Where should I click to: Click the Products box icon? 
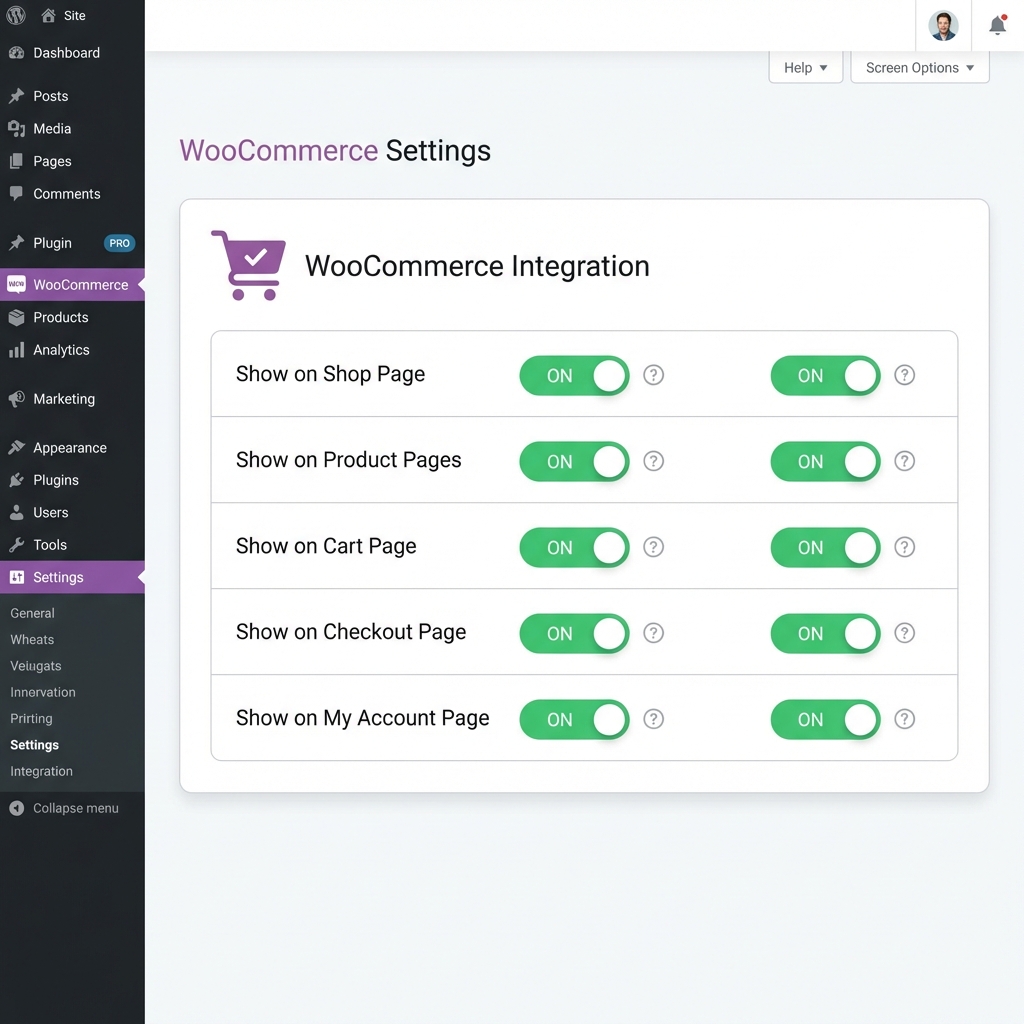pos(16,317)
